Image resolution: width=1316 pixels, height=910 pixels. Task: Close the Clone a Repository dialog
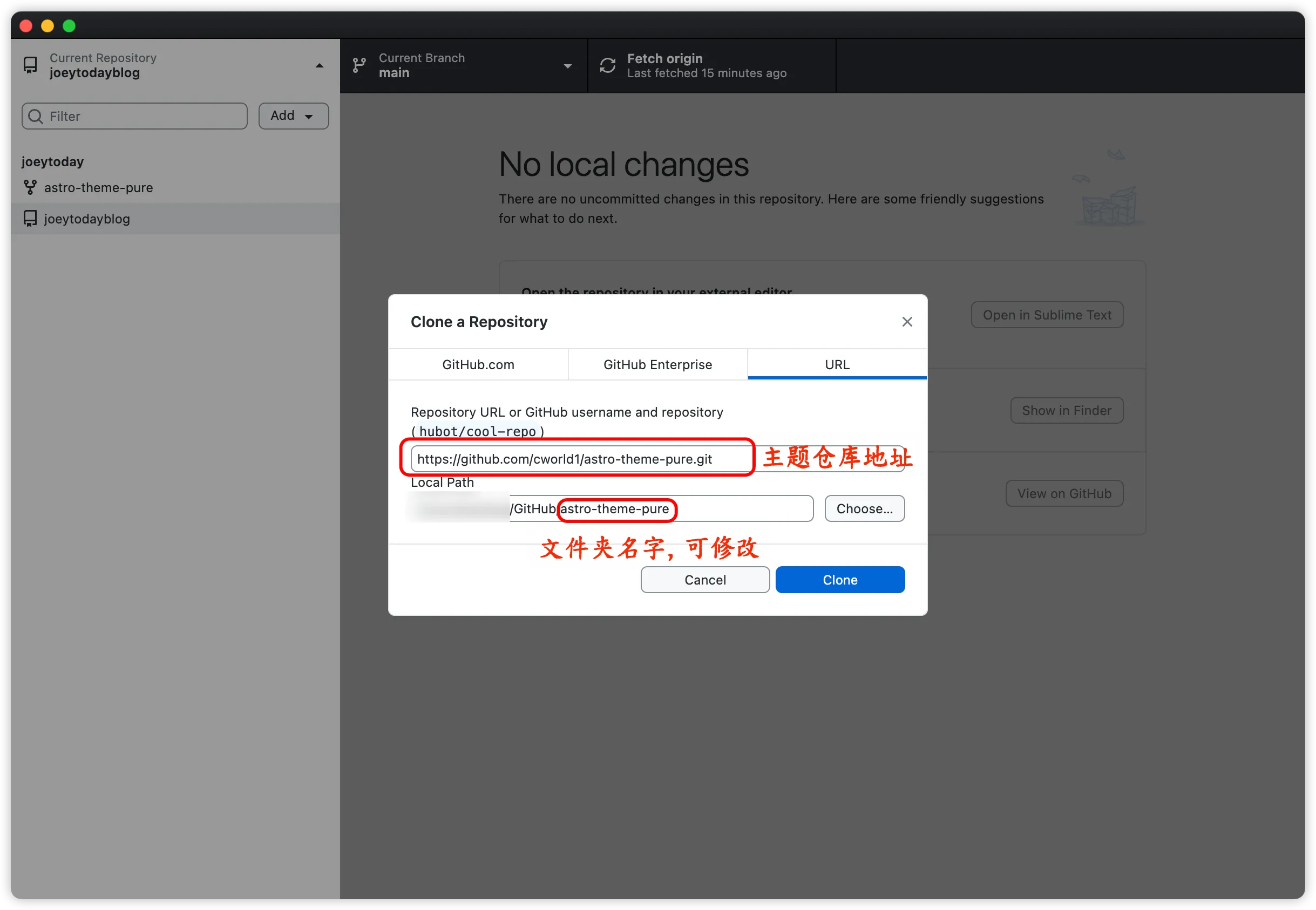(x=907, y=322)
